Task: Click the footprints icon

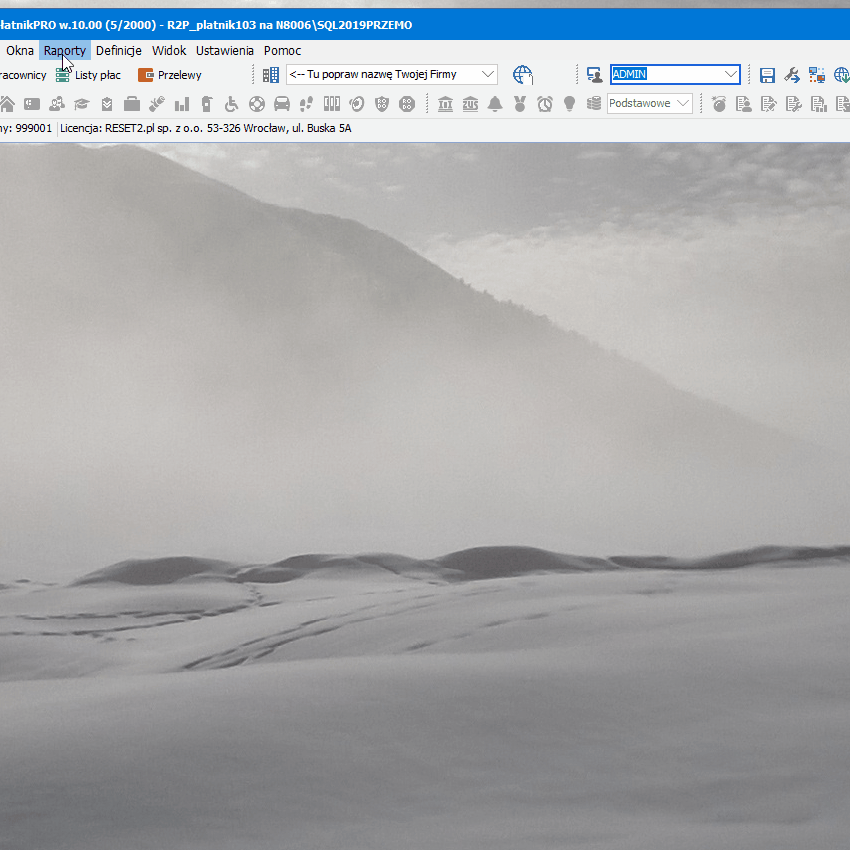Action: [x=306, y=104]
